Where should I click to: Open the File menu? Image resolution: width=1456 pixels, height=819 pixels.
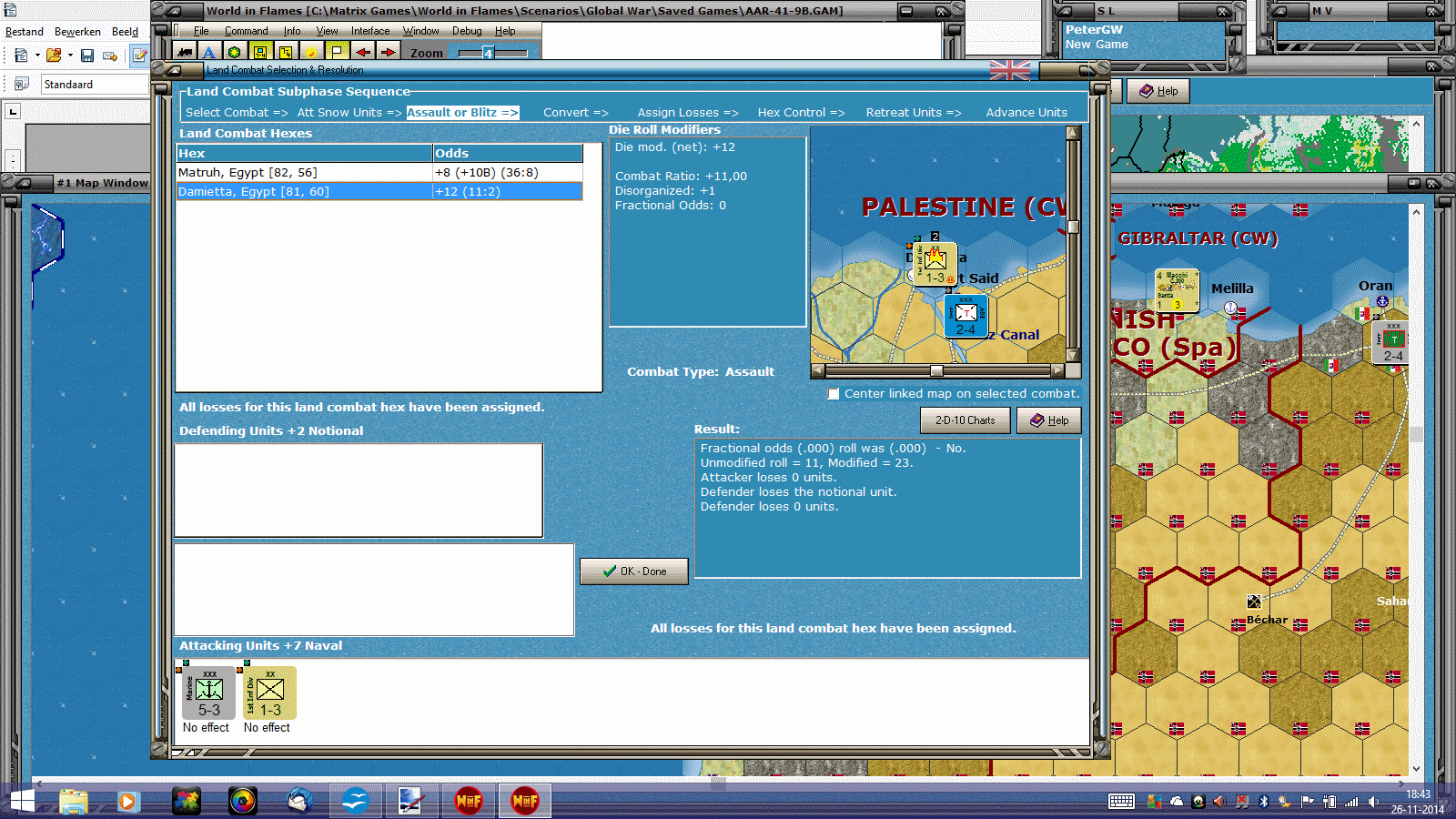point(201,31)
